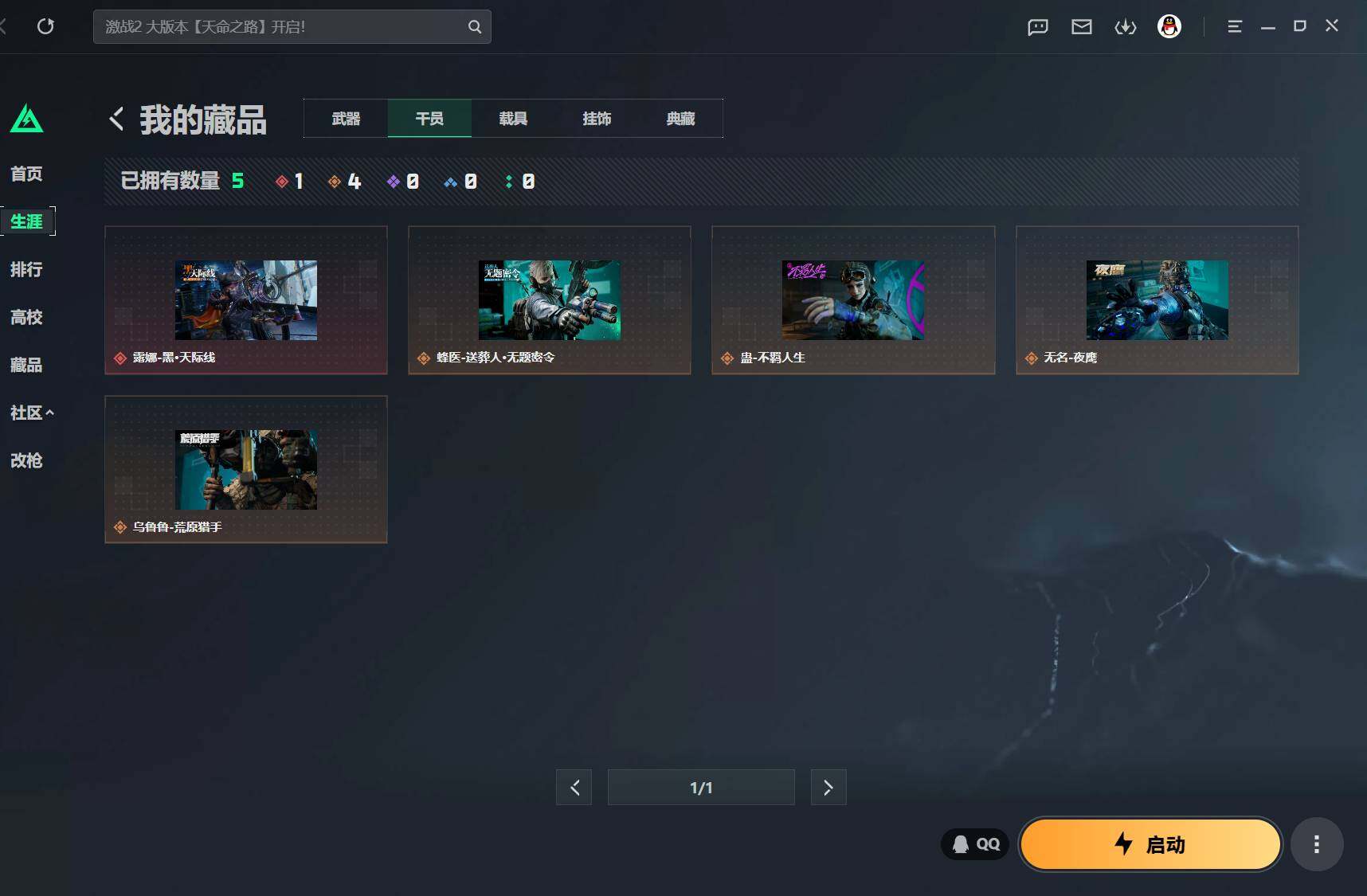Select the 干员 tab

[429, 119]
